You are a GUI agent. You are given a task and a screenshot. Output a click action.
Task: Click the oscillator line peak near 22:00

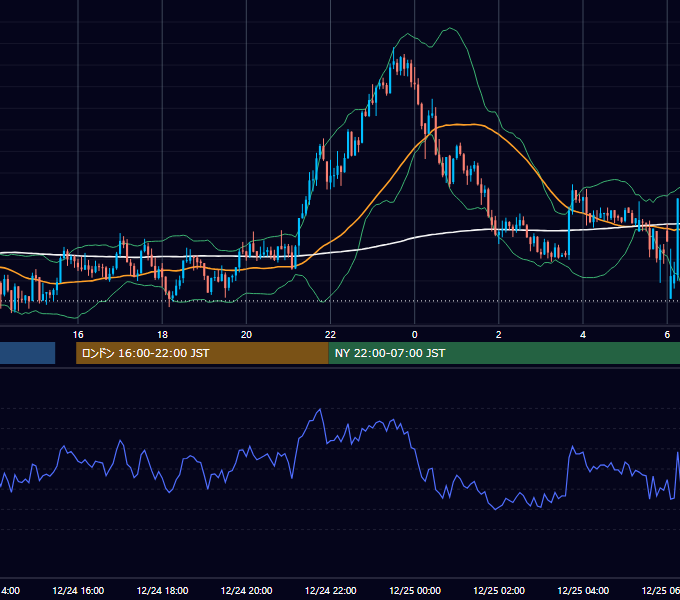(x=320, y=409)
